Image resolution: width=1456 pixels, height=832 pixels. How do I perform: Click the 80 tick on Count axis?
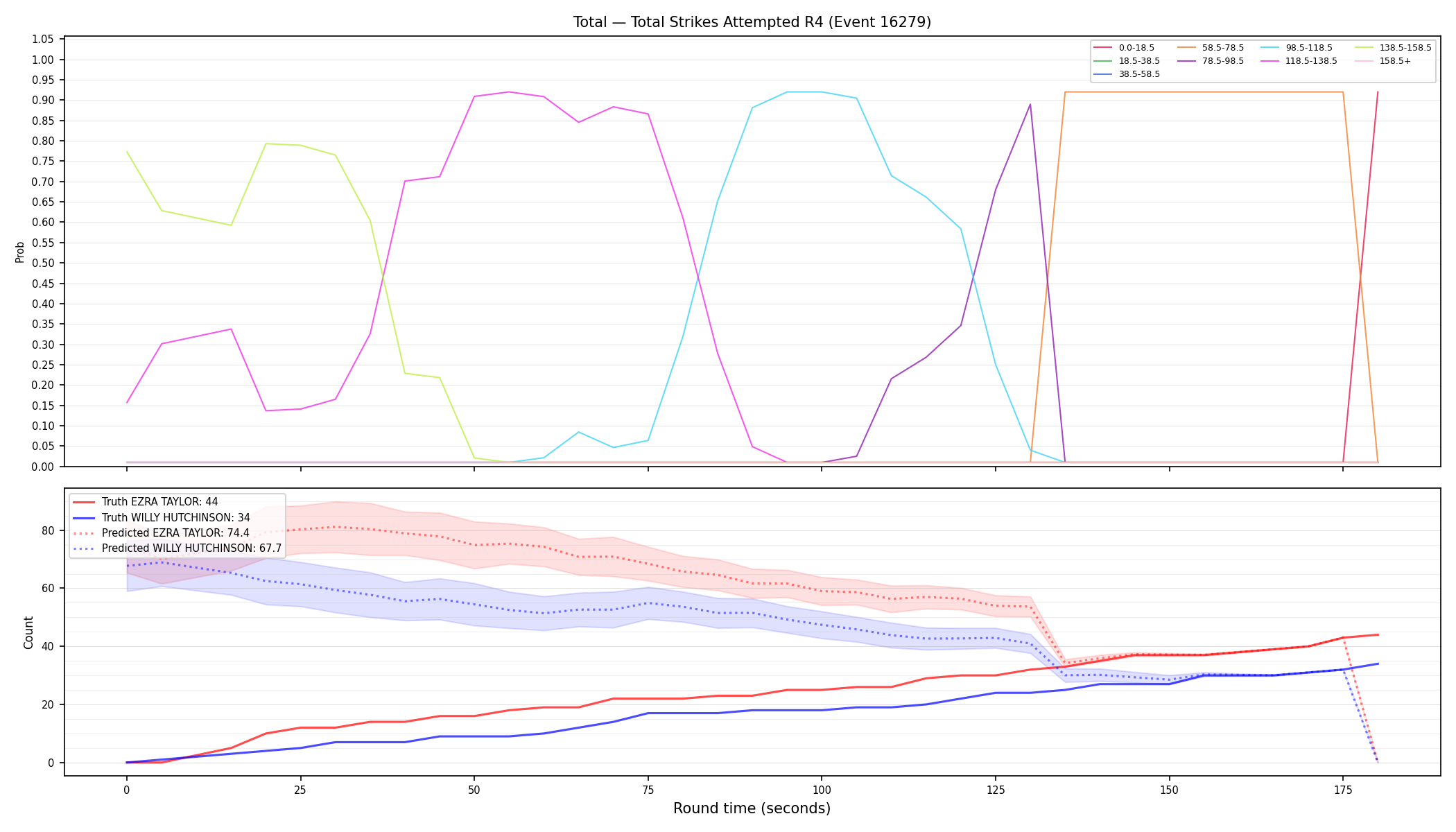(48, 531)
